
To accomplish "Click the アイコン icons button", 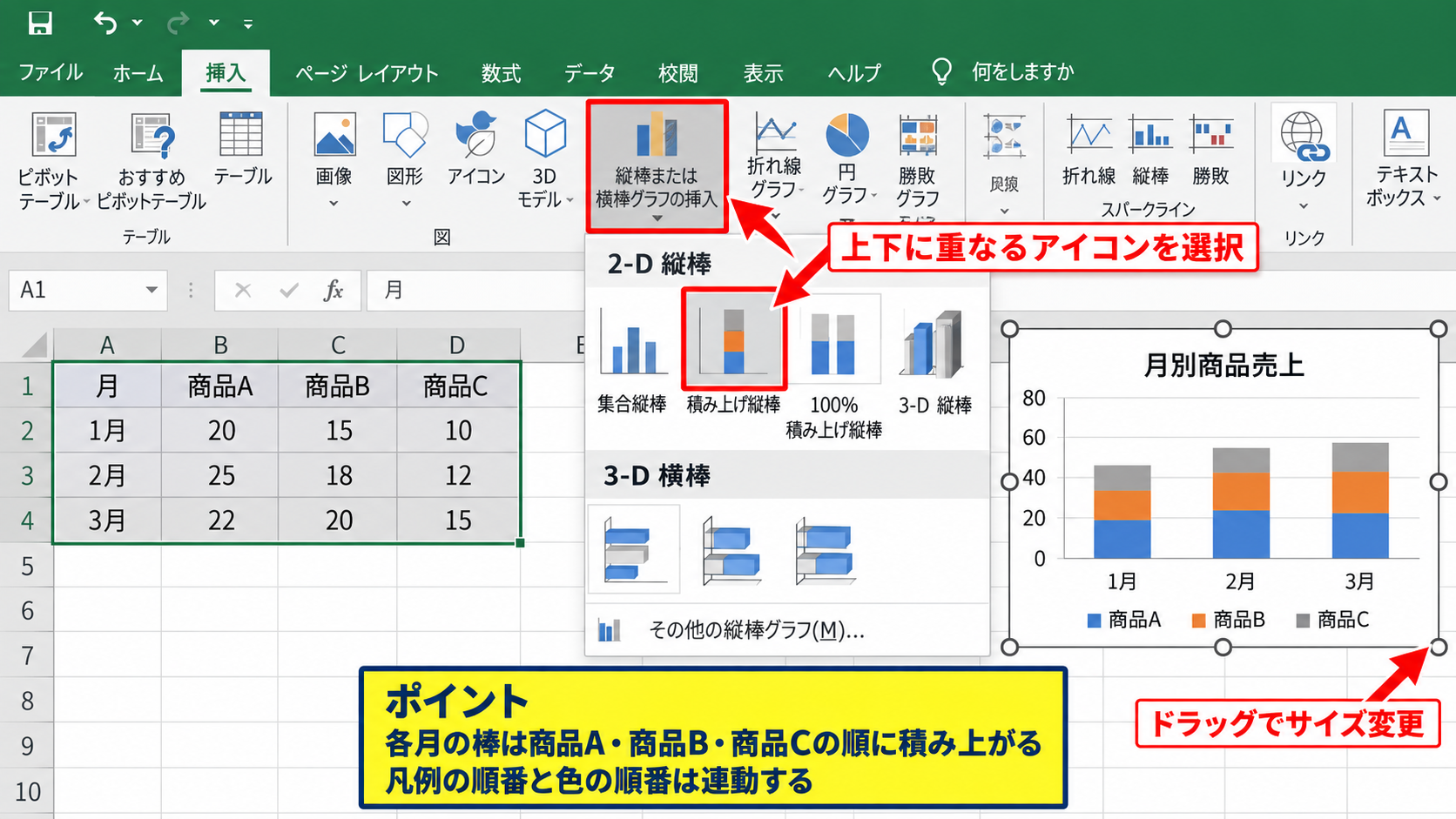I will coord(475,134).
